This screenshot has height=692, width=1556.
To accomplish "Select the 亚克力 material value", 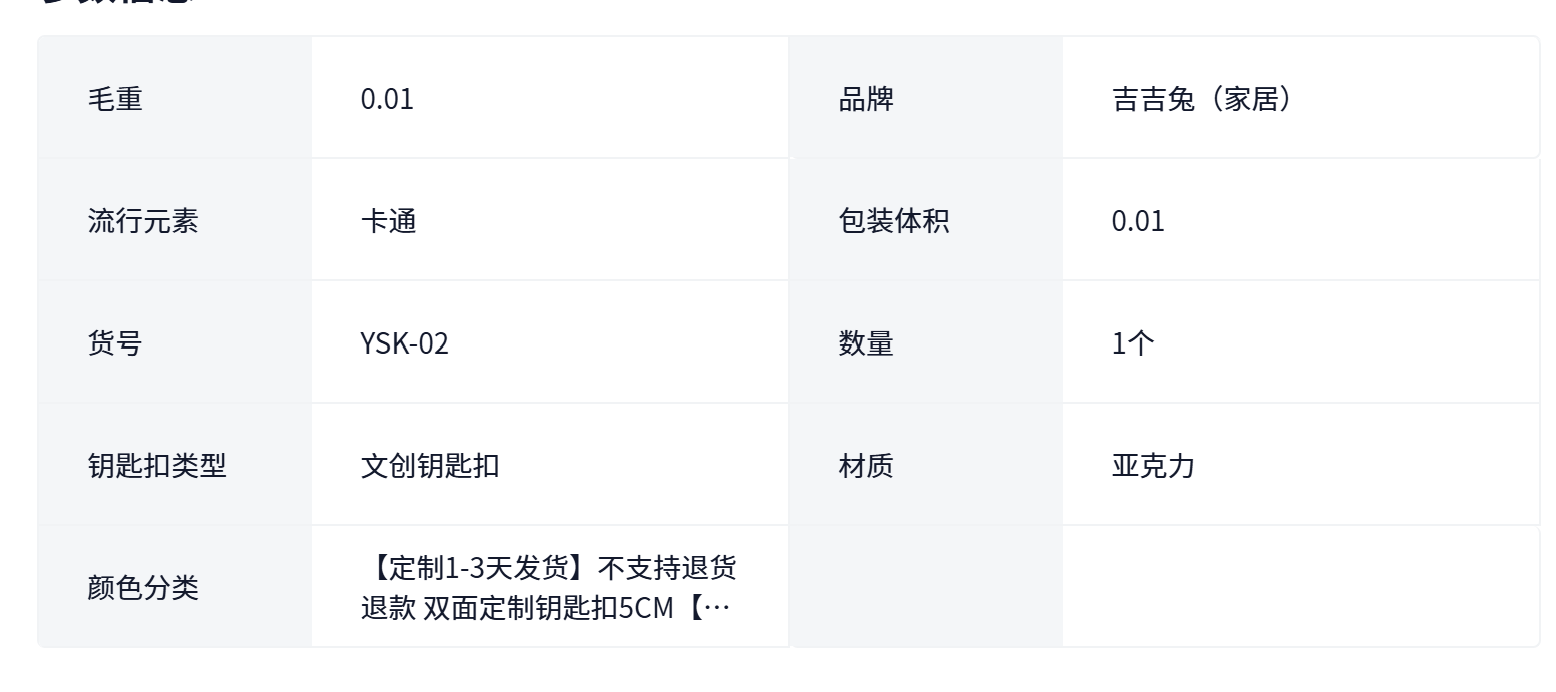I will (1153, 465).
